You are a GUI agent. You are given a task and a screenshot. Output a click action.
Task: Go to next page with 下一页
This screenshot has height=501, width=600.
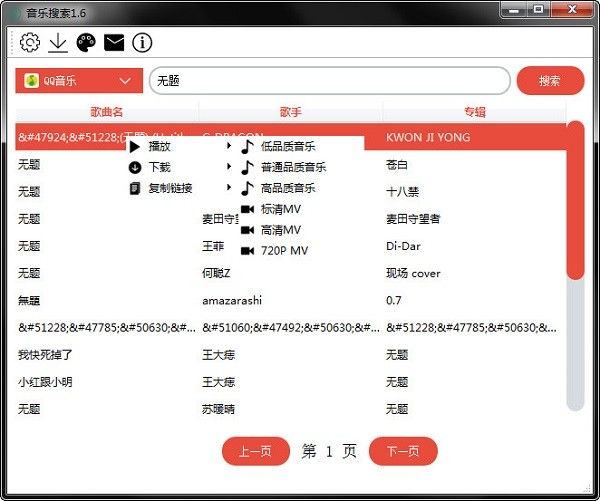(403, 451)
